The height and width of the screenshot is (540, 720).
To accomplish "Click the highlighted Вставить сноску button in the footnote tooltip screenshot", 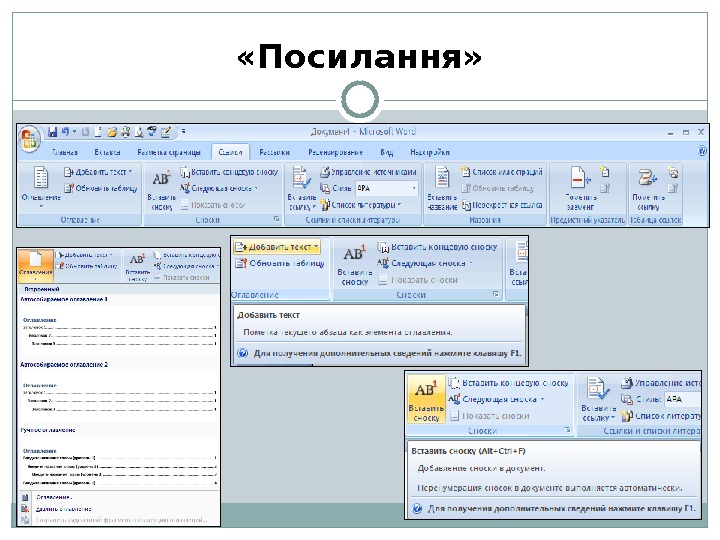I will click(x=426, y=399).
